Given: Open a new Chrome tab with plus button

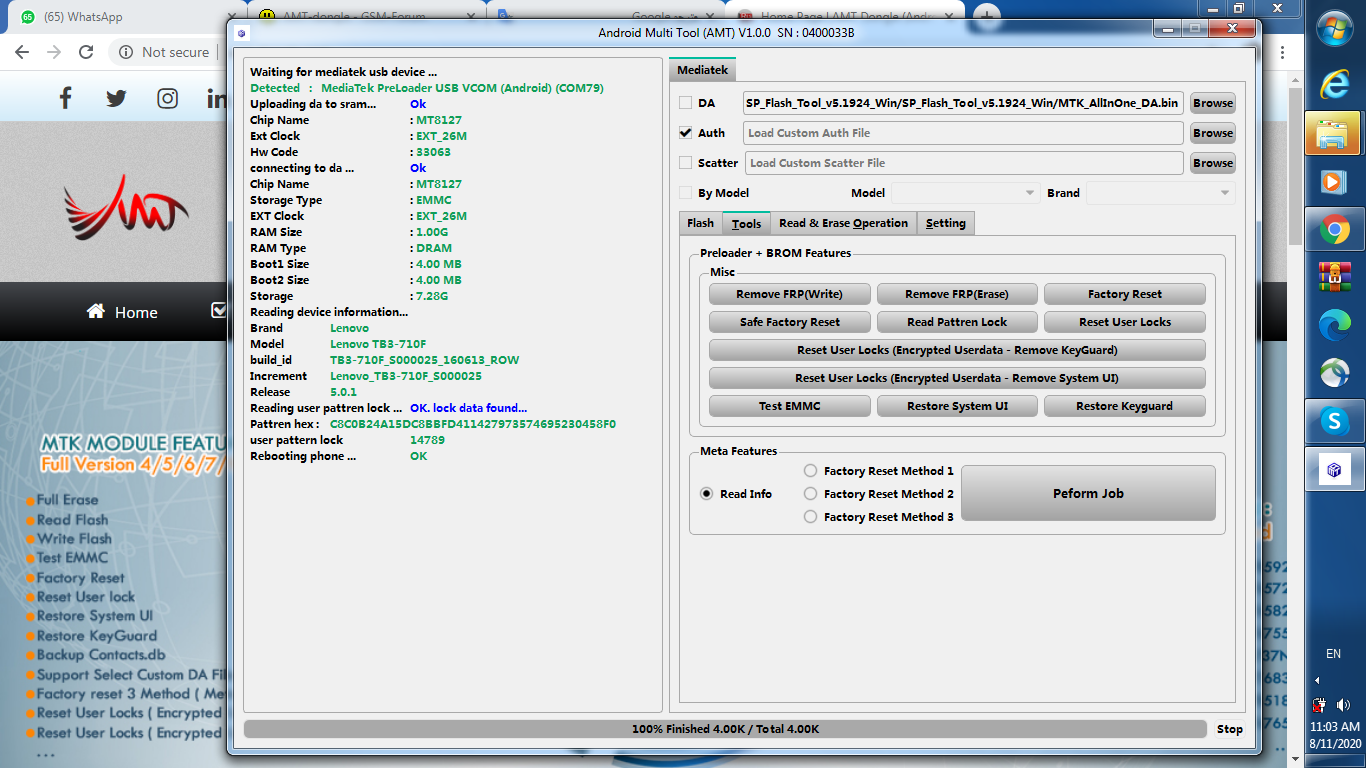Looking at the screenshot, I should 987,15.
